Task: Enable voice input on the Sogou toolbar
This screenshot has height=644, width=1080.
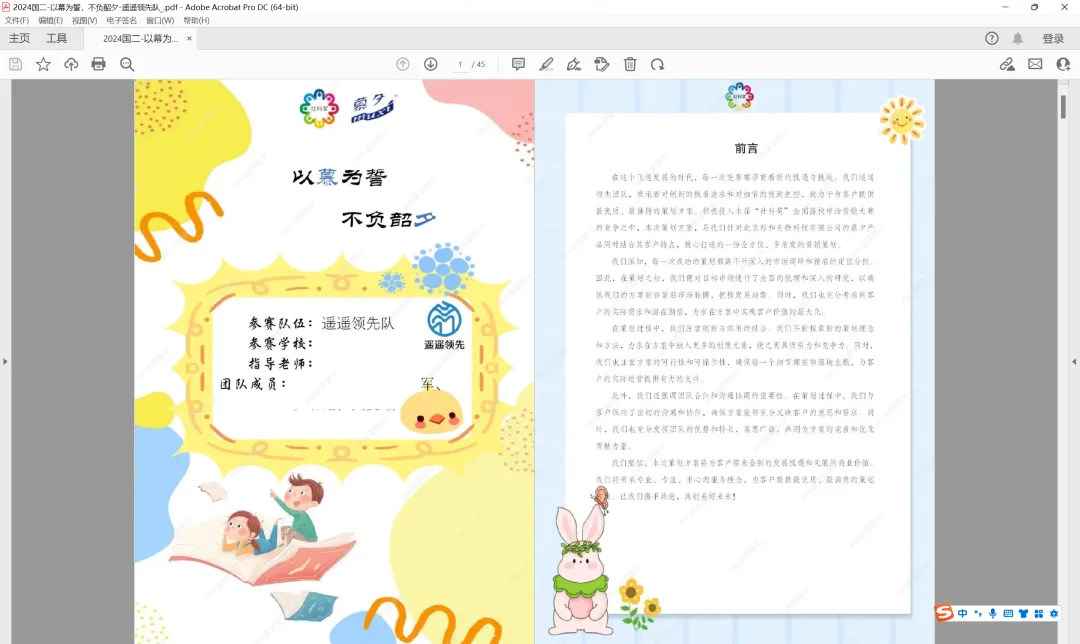Action: (x=991, y=613)
